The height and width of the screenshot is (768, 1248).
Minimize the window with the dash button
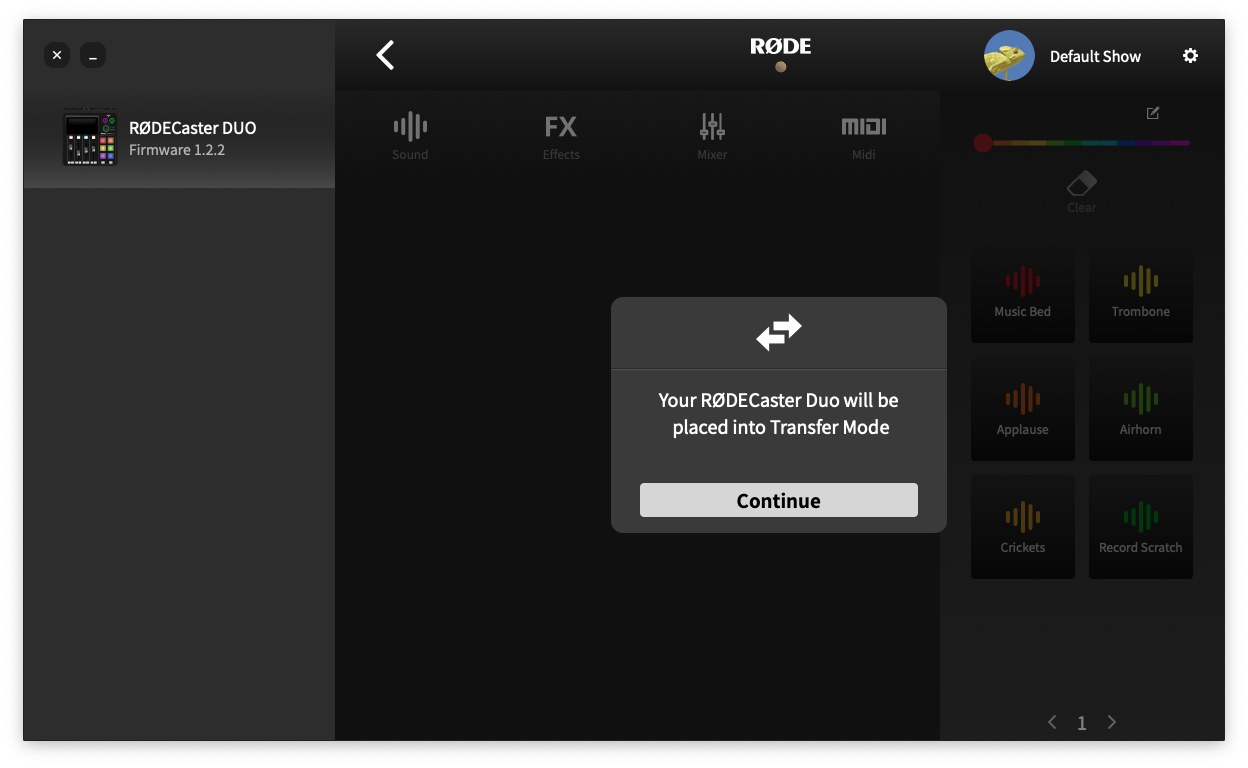[93, 55]
